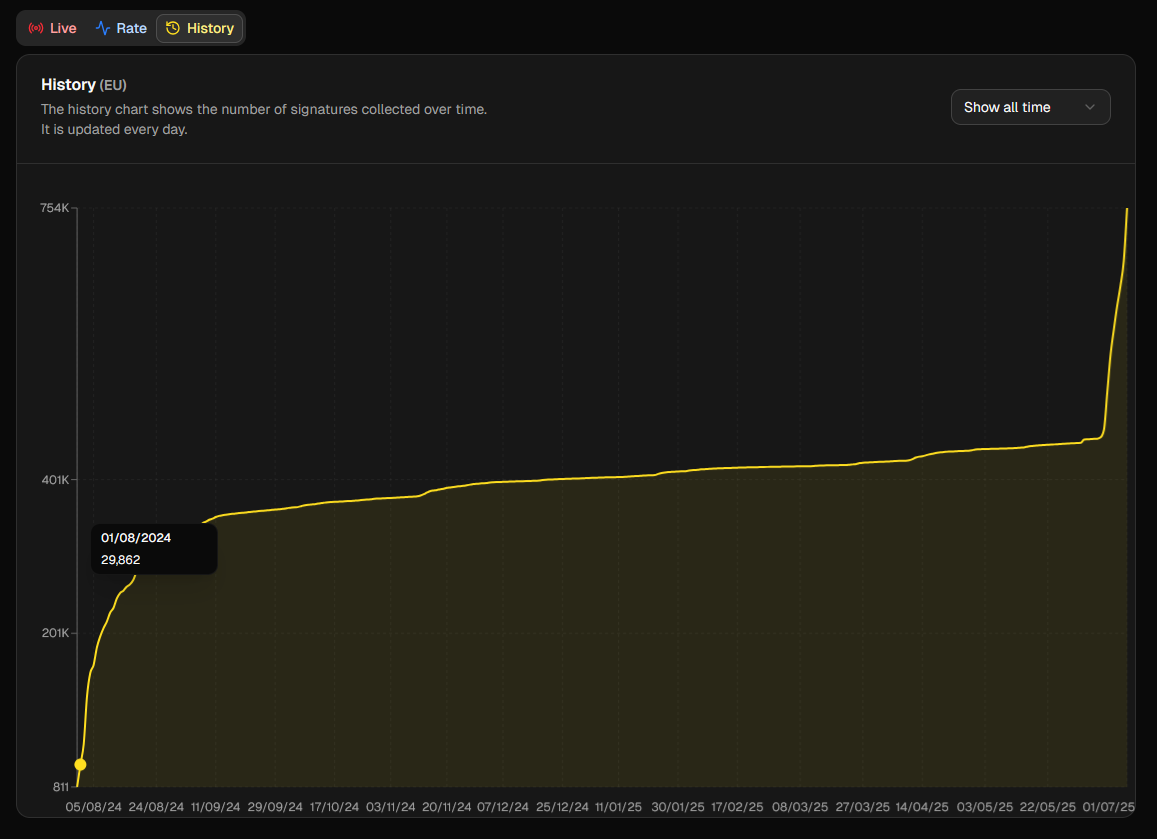Click the 03/05/25 date label

pyautogui.click(x=985, y=807)
